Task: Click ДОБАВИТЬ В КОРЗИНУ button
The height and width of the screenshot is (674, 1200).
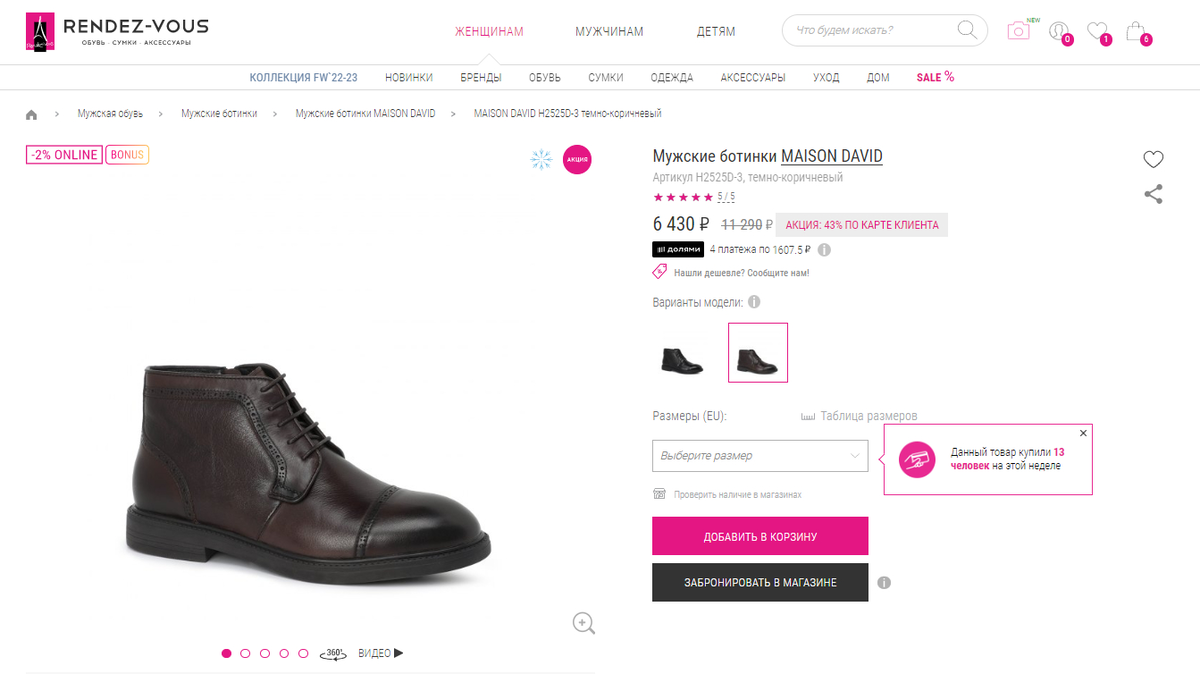Action: [x=760, y=536]
